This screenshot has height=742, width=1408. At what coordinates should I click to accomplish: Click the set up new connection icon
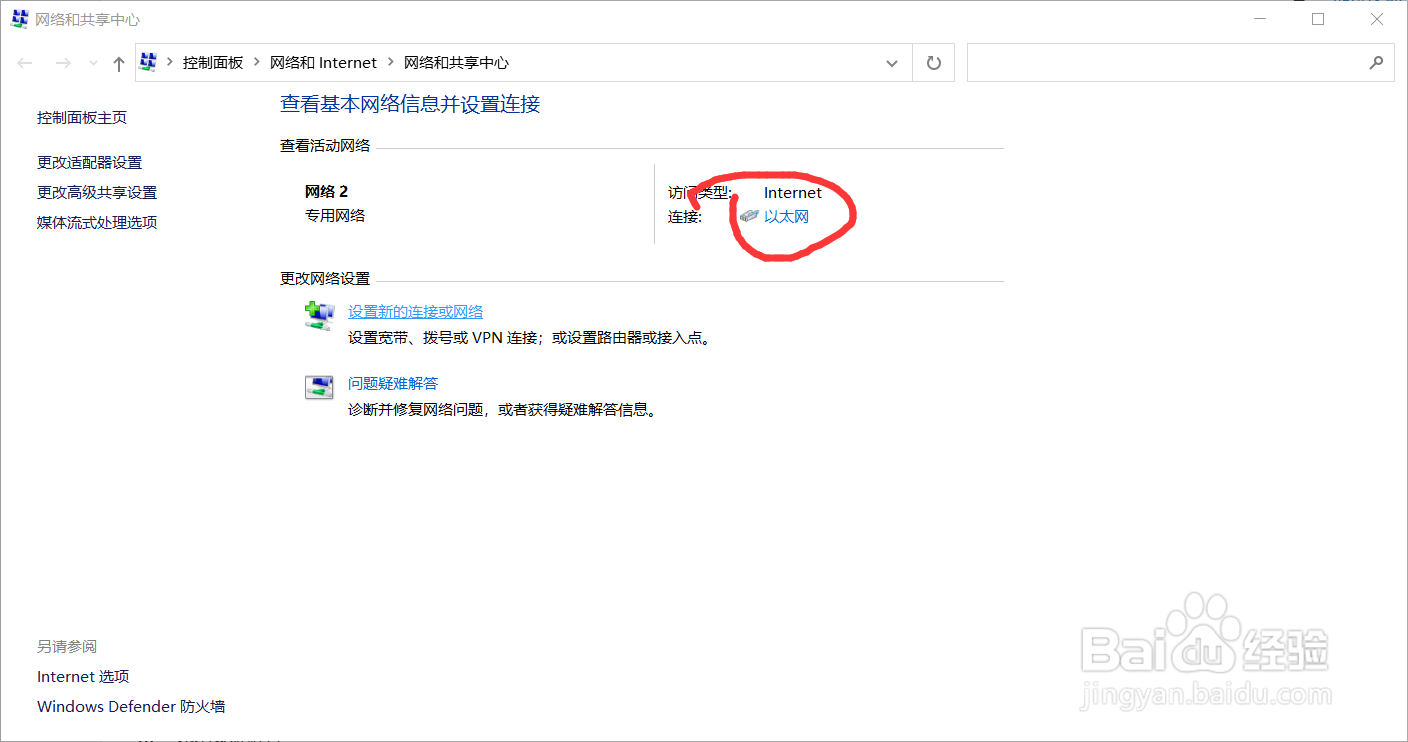click(319, 315)
